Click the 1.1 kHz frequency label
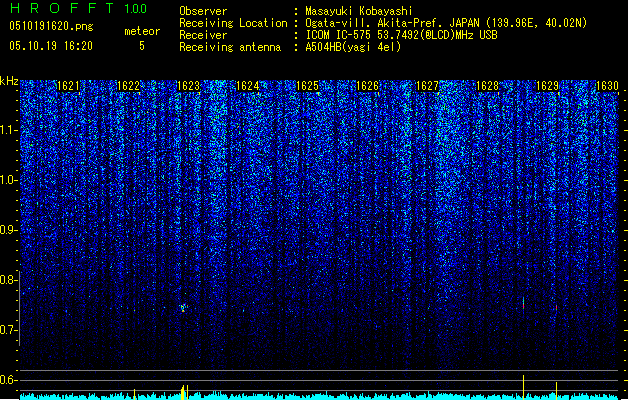The image size is (629, 400). [8, 130]
